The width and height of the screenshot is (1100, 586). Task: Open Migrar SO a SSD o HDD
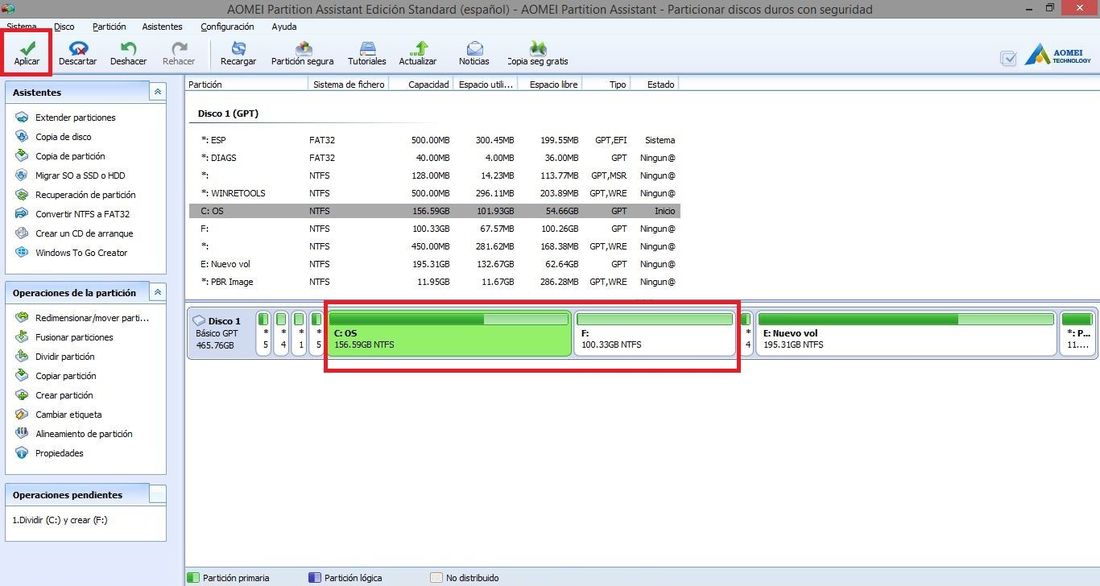click(80, 175)
